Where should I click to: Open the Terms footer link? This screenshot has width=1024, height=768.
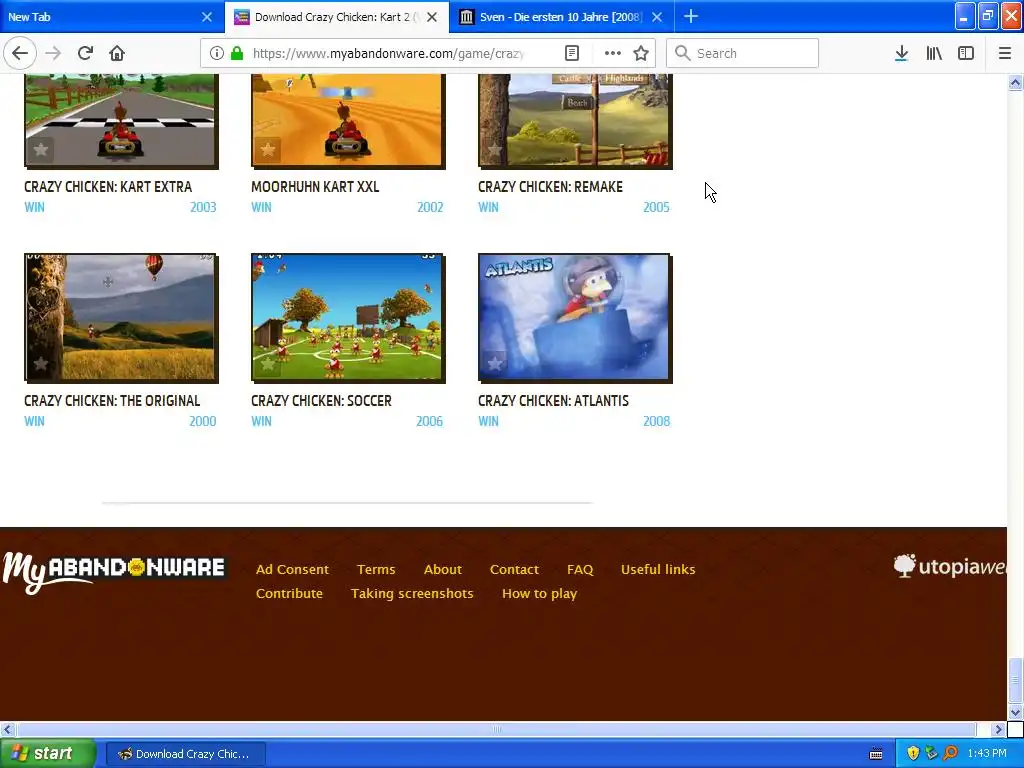pos(376,569)
